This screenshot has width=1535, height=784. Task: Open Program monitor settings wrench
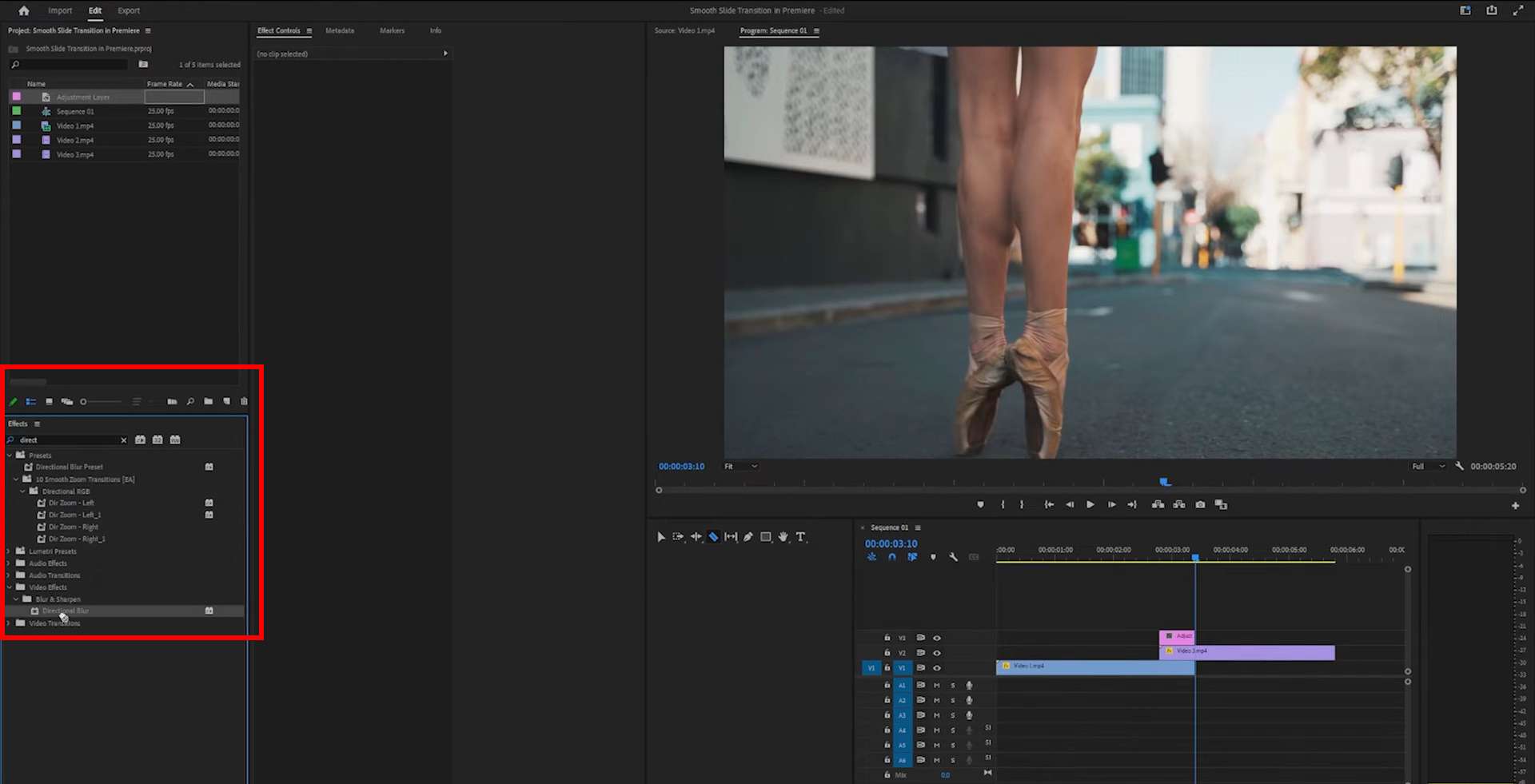(1459, 466)
